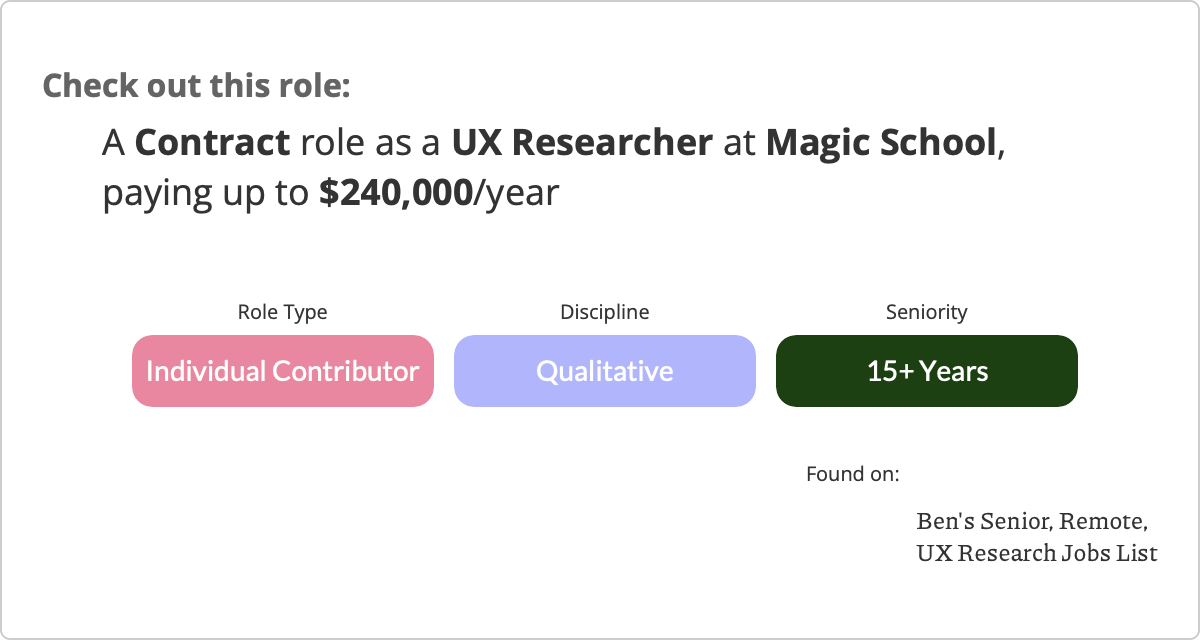Image resolution: width=1200 pixels, height=640 pixels.
Task: Click the "UX Researcher" job title
Action: pos(582,143)
